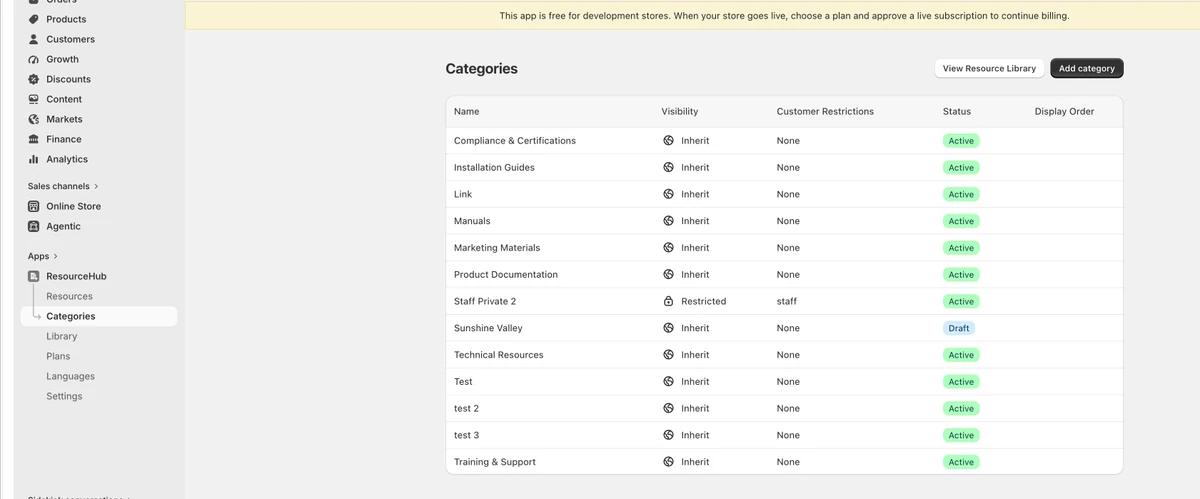Click globe icon in Technical Resources row
1200x499 pixels.
668,355
